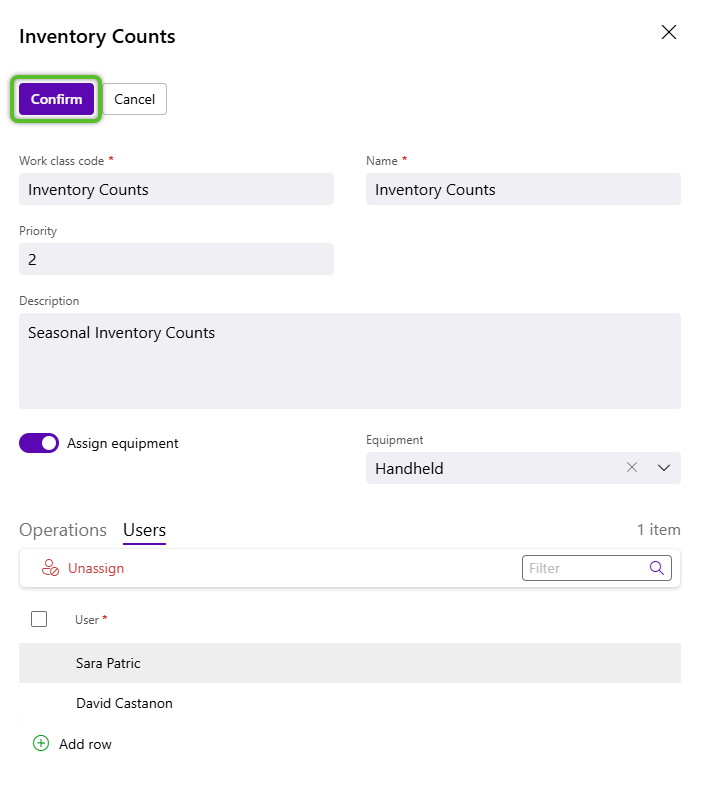This screenshot has width=703, height=786.
Task: Focus the Work class code field
Action: click(177, 189)
